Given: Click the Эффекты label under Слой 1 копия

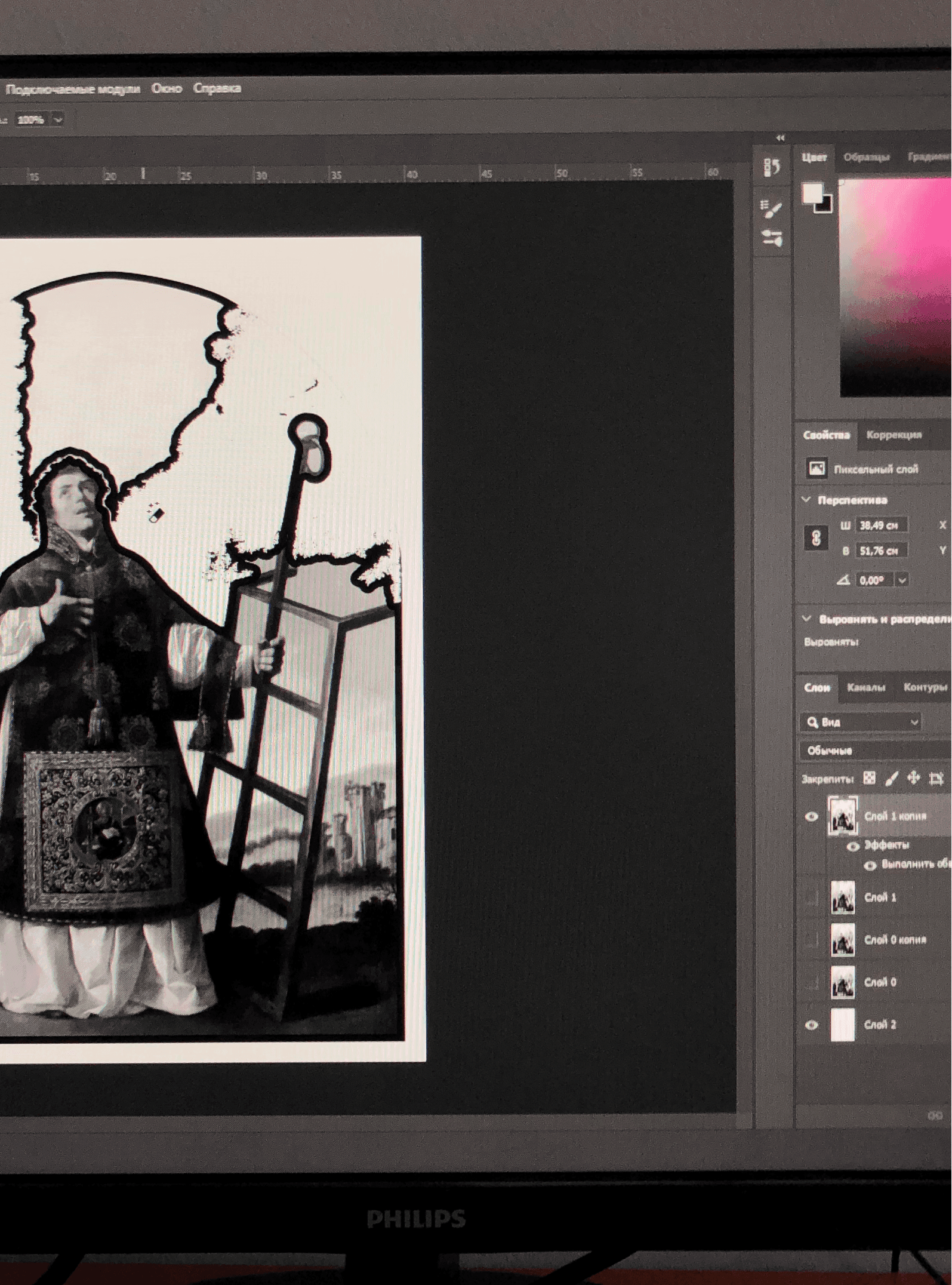Looking at the screenshot, I should (x=887, y=845).
